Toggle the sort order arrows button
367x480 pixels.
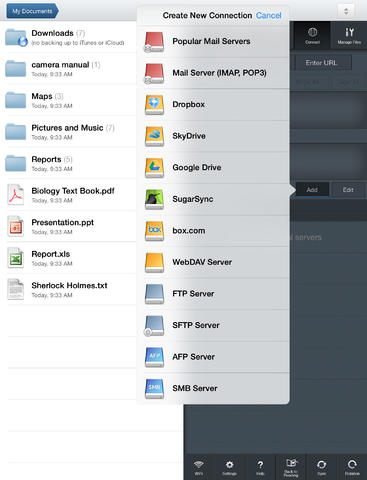tap(346, 11)
